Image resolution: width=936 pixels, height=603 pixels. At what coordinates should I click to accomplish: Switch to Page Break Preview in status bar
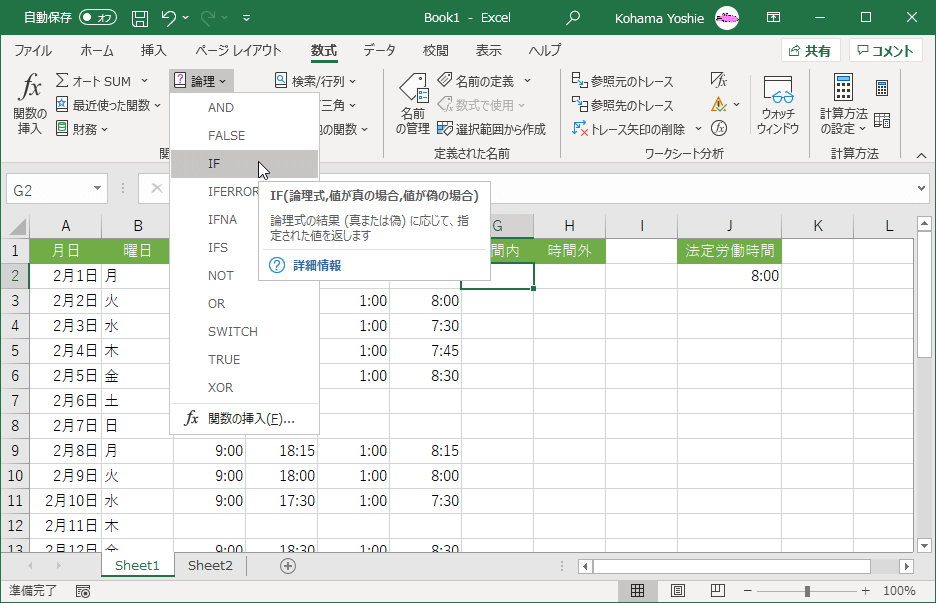click(718, 590)
